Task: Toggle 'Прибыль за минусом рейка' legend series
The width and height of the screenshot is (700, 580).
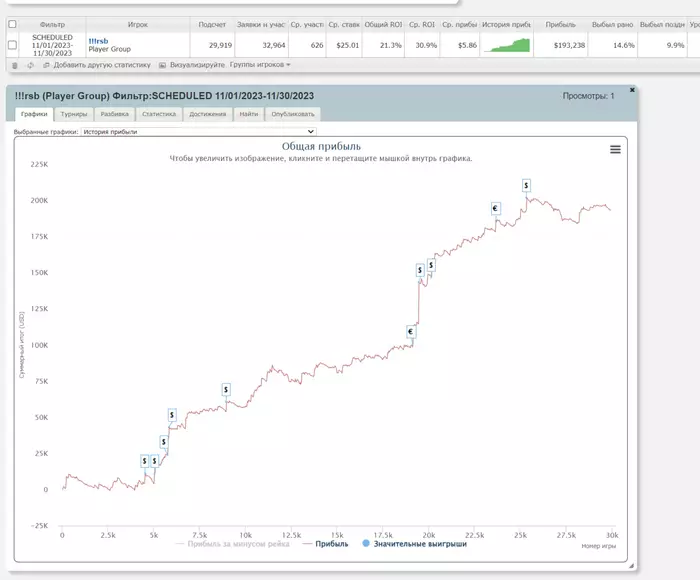Action: (233, 544)
